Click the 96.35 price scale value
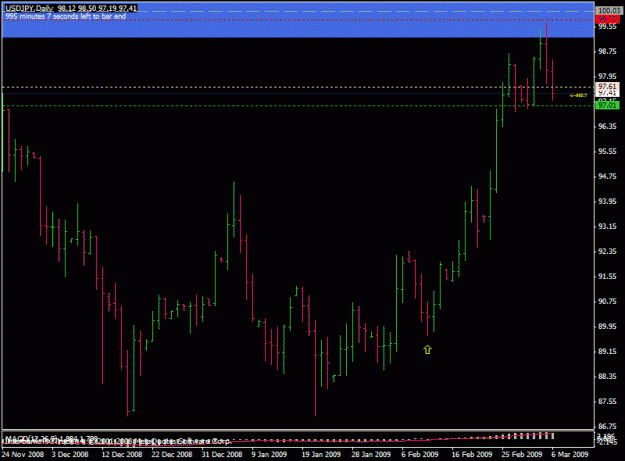 607,127
